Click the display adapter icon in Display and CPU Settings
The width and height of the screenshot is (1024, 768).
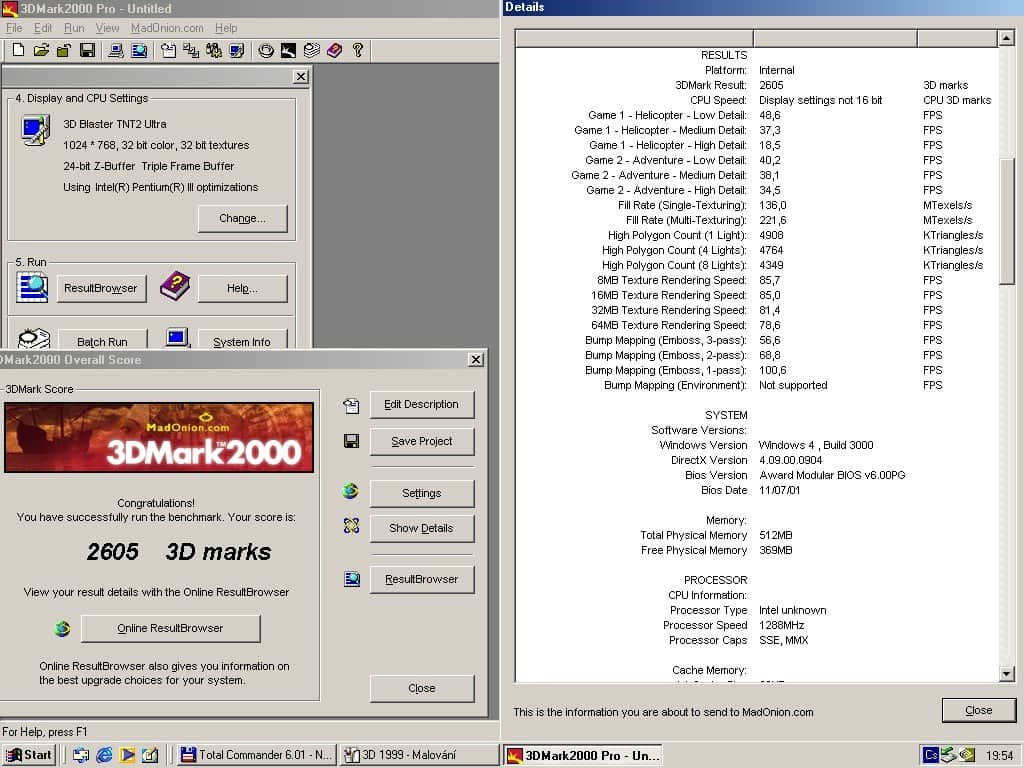(x=35, y=129)
